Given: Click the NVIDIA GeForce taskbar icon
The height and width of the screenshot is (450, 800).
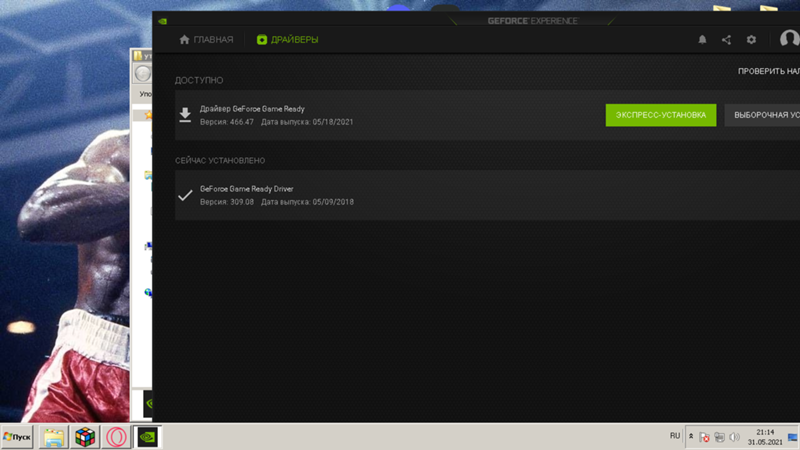Looking at the screenshot, I should tap(147, 437).
